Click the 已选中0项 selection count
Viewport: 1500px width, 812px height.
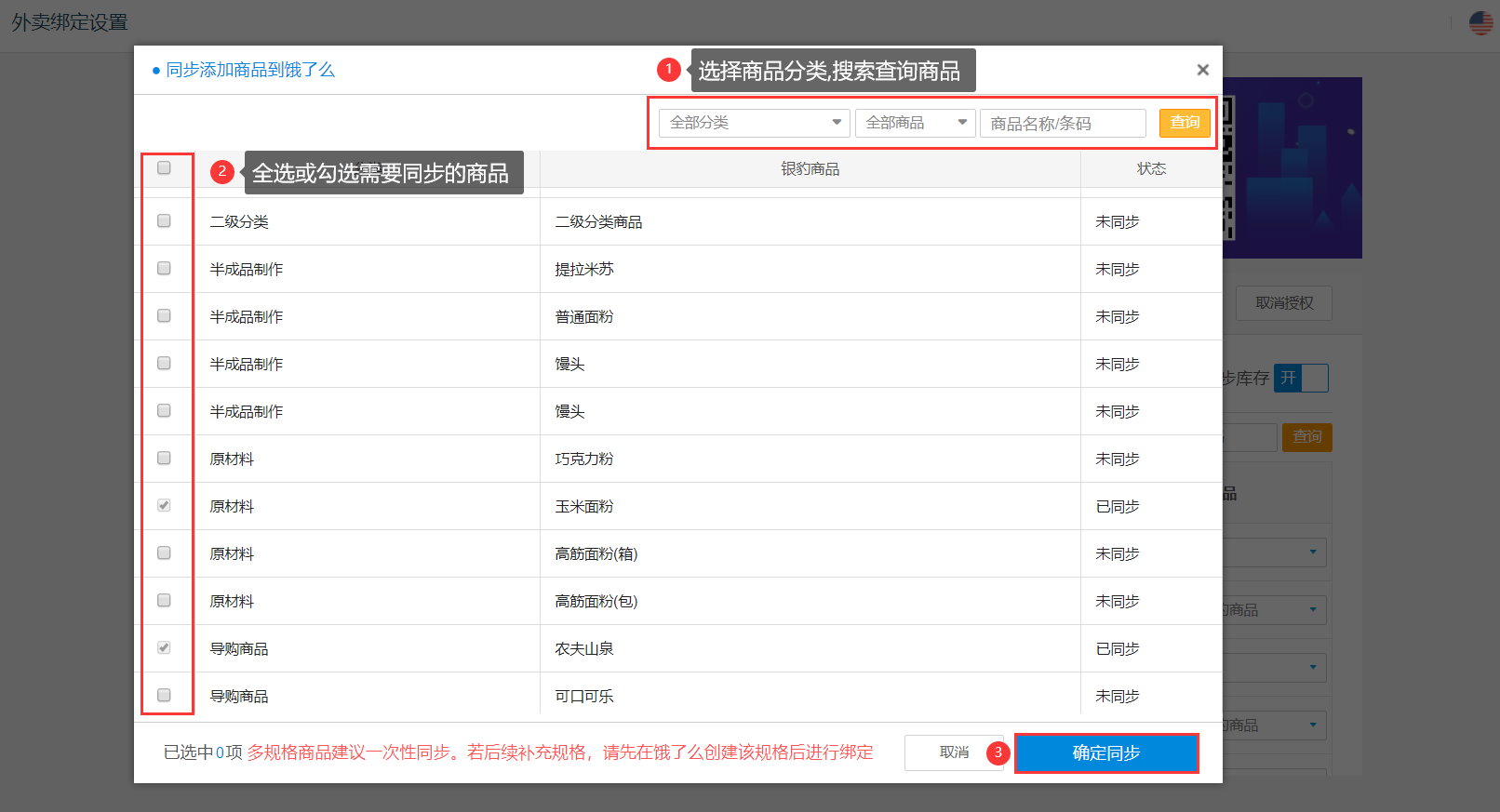pyautogui.click(x=203, y=752)
